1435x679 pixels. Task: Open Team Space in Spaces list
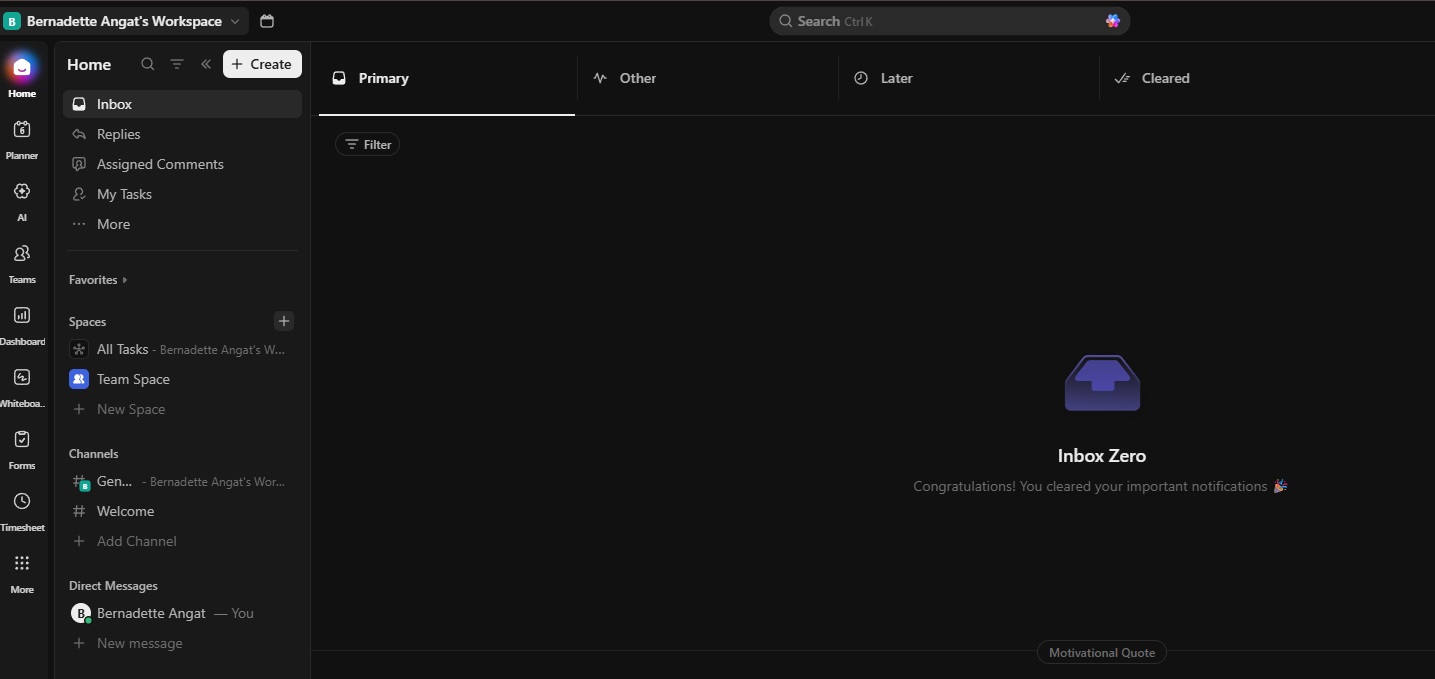pos(133,379)
